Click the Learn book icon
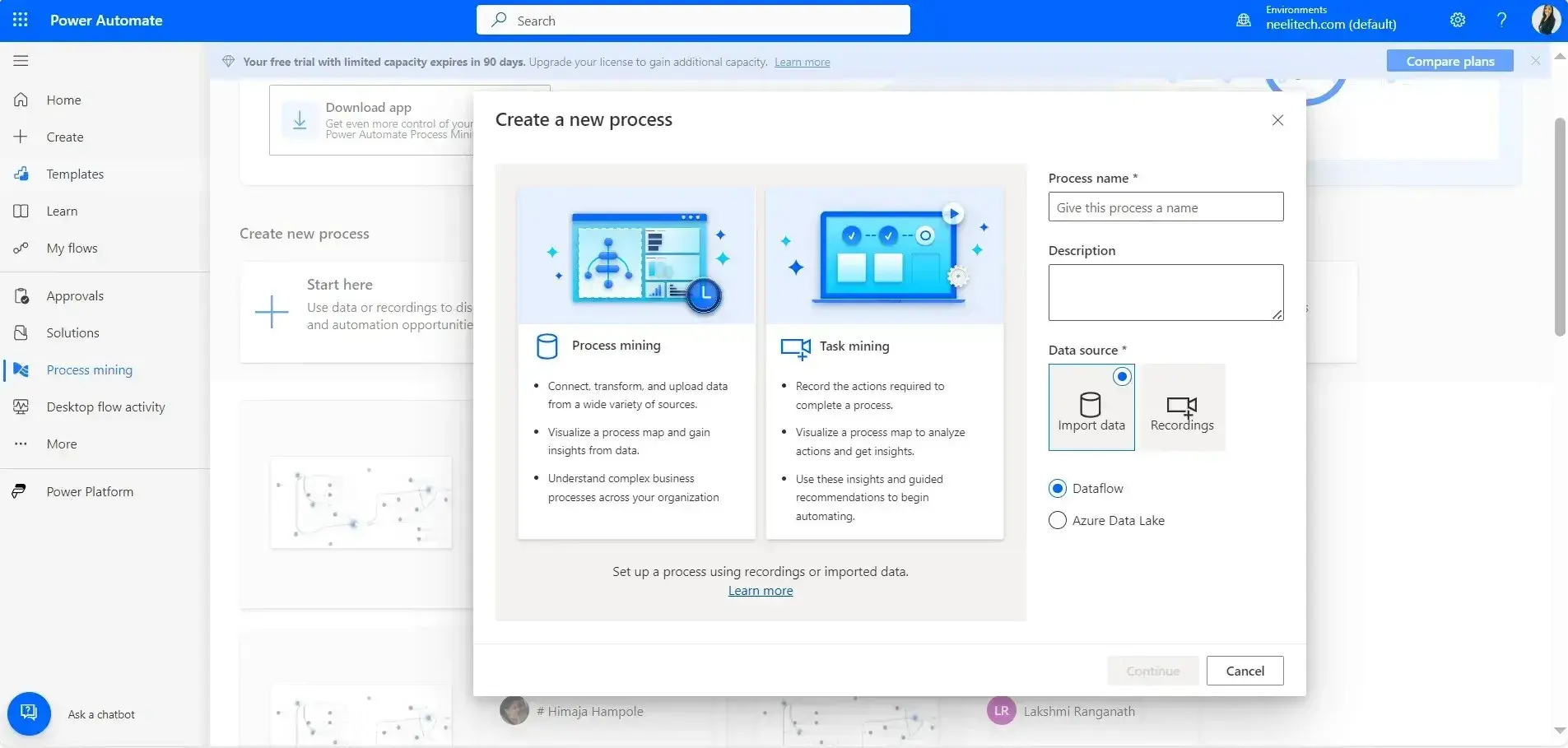 pyautogui.click(x=21, y=211)
